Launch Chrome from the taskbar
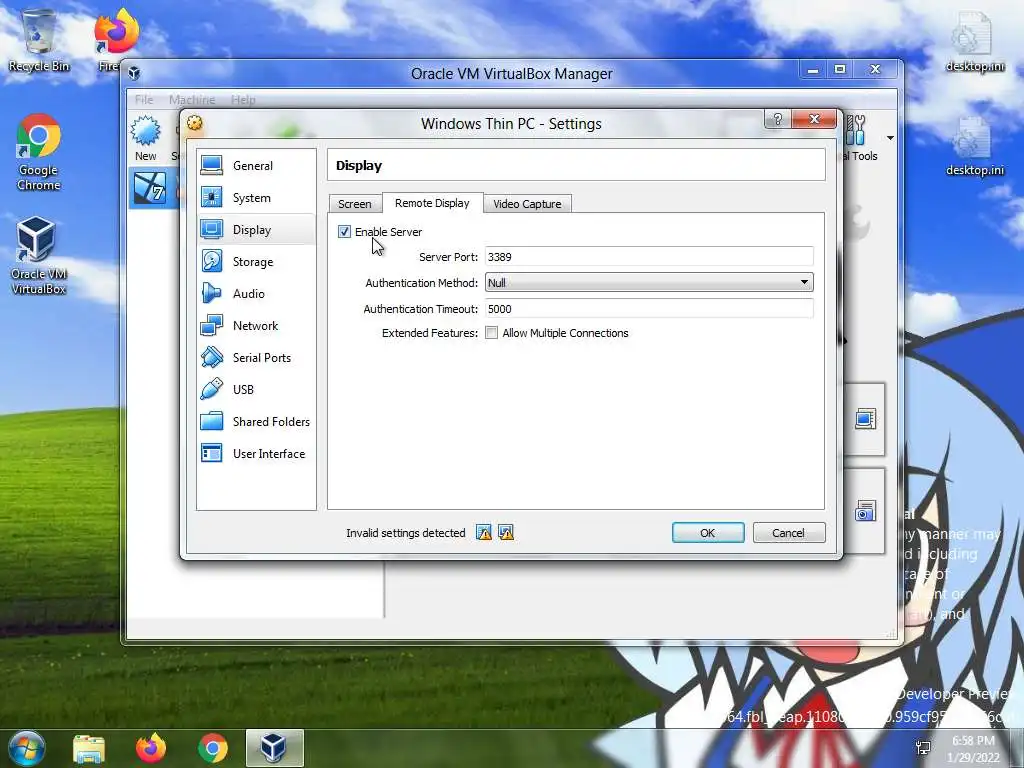1024x768 pixels. pyautogui.click(x=213, y=748)
